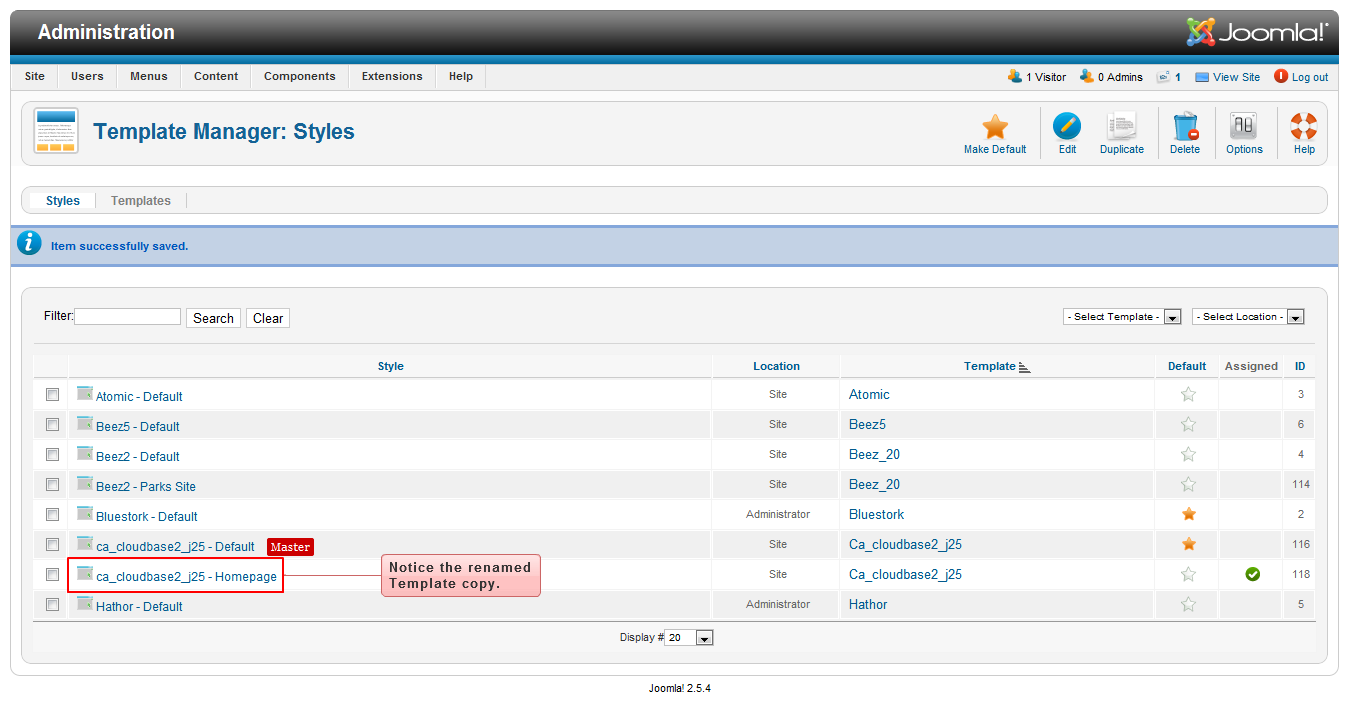Click preview icon beside Hathor - Default

click(x=85, y=603)
